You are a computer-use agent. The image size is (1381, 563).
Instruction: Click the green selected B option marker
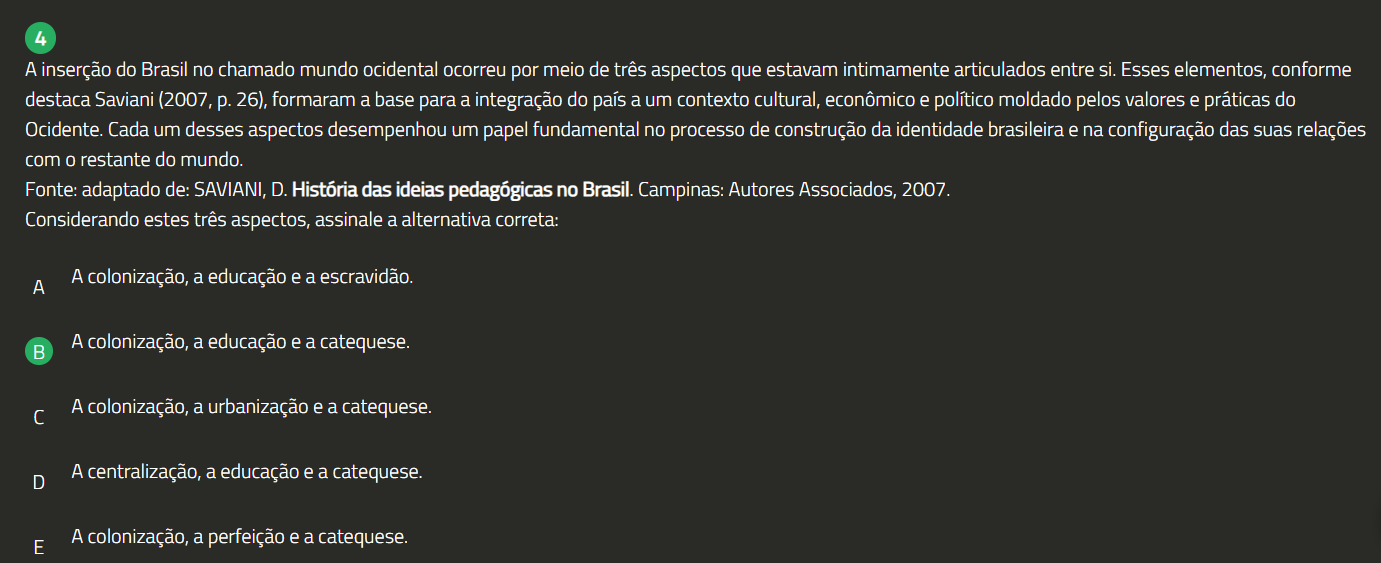[x=39, y=352]
